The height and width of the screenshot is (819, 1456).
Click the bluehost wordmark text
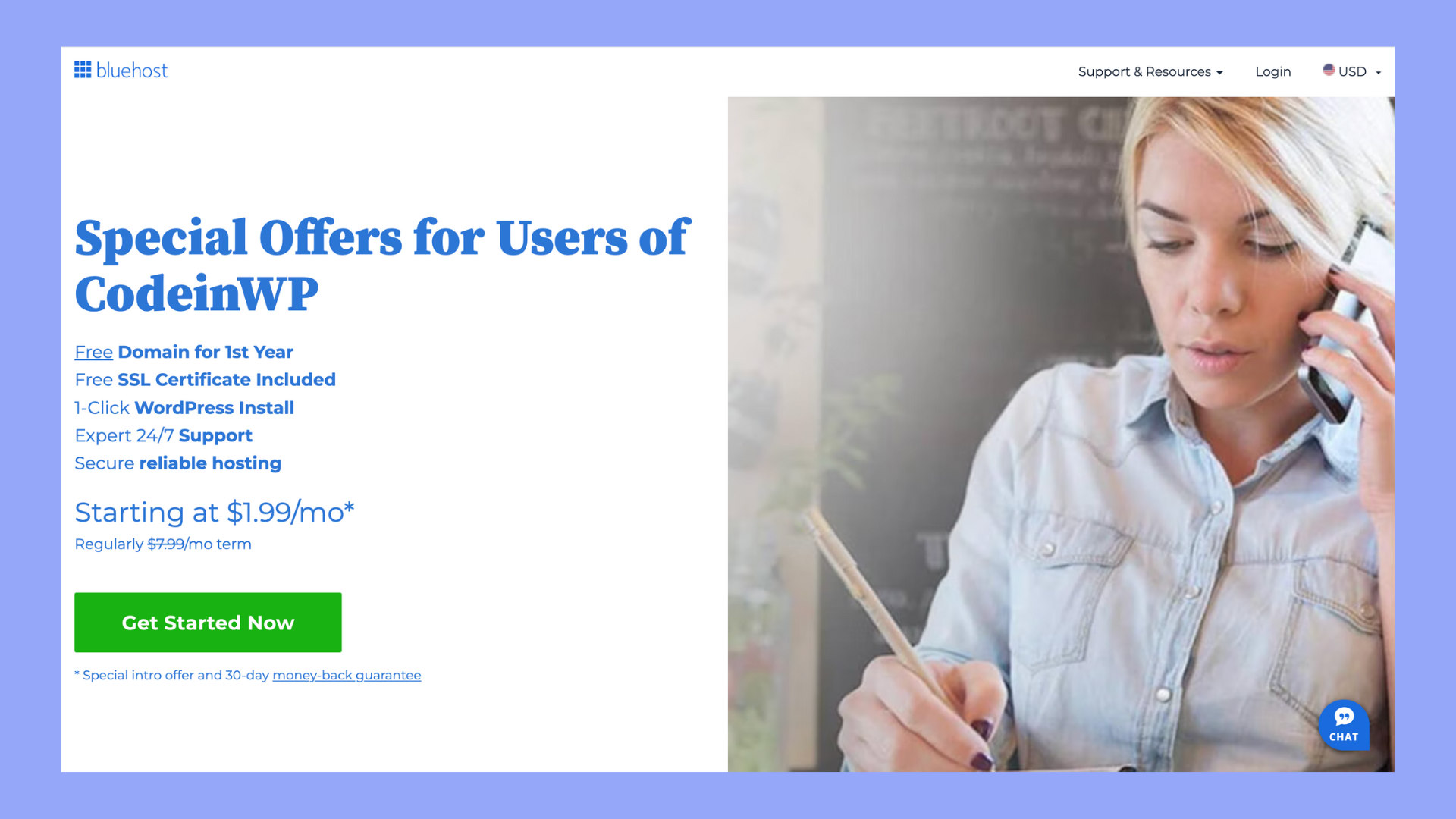(132, 71)
